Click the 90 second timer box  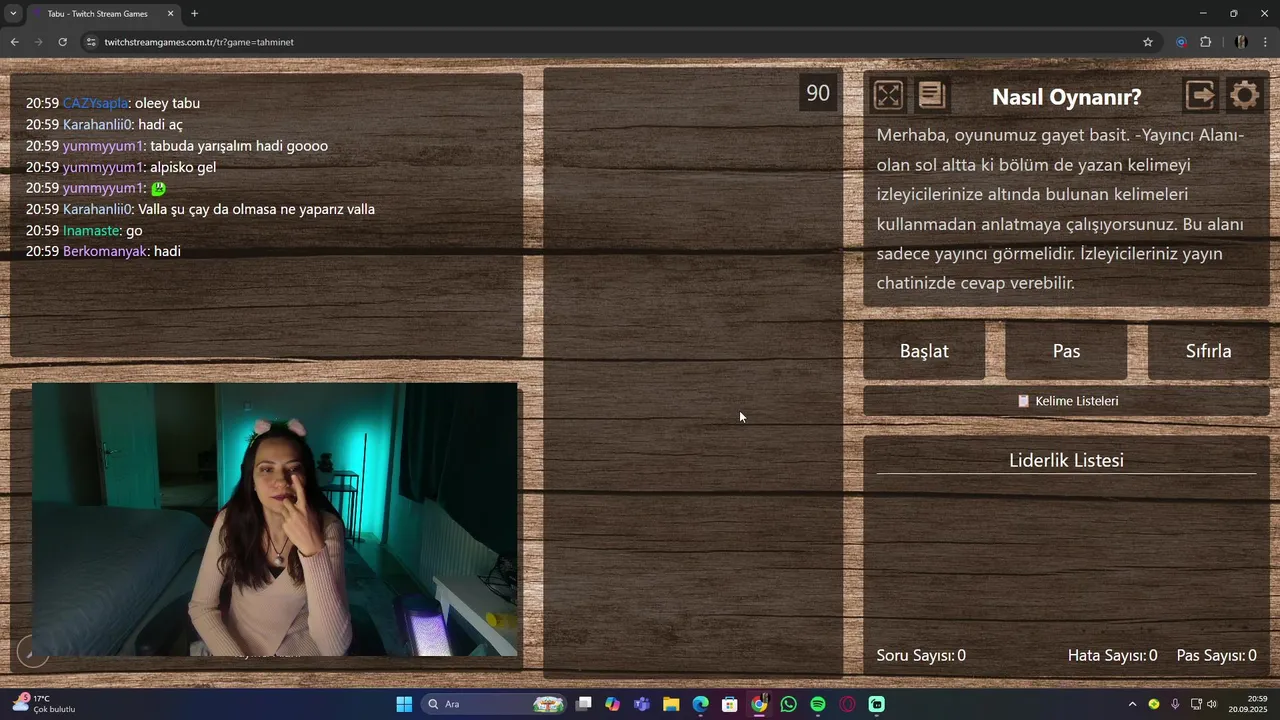818,93
